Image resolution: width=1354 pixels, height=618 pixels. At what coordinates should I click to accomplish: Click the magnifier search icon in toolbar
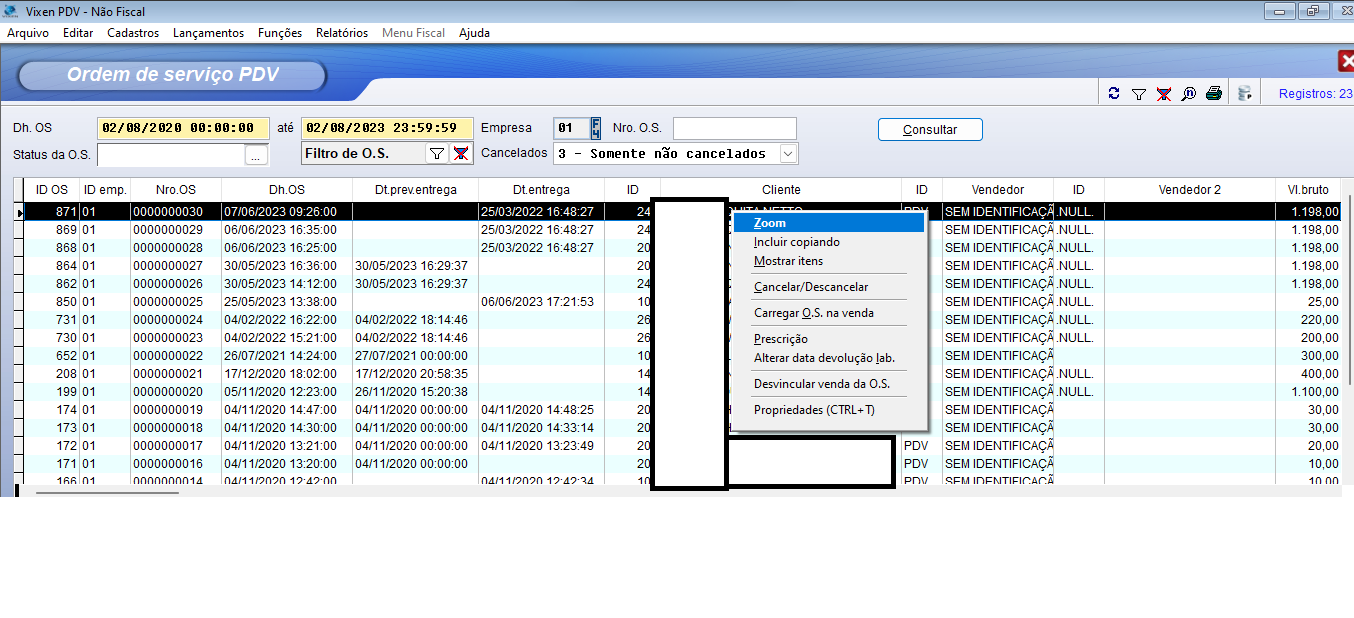click(x=1188, y=94)
